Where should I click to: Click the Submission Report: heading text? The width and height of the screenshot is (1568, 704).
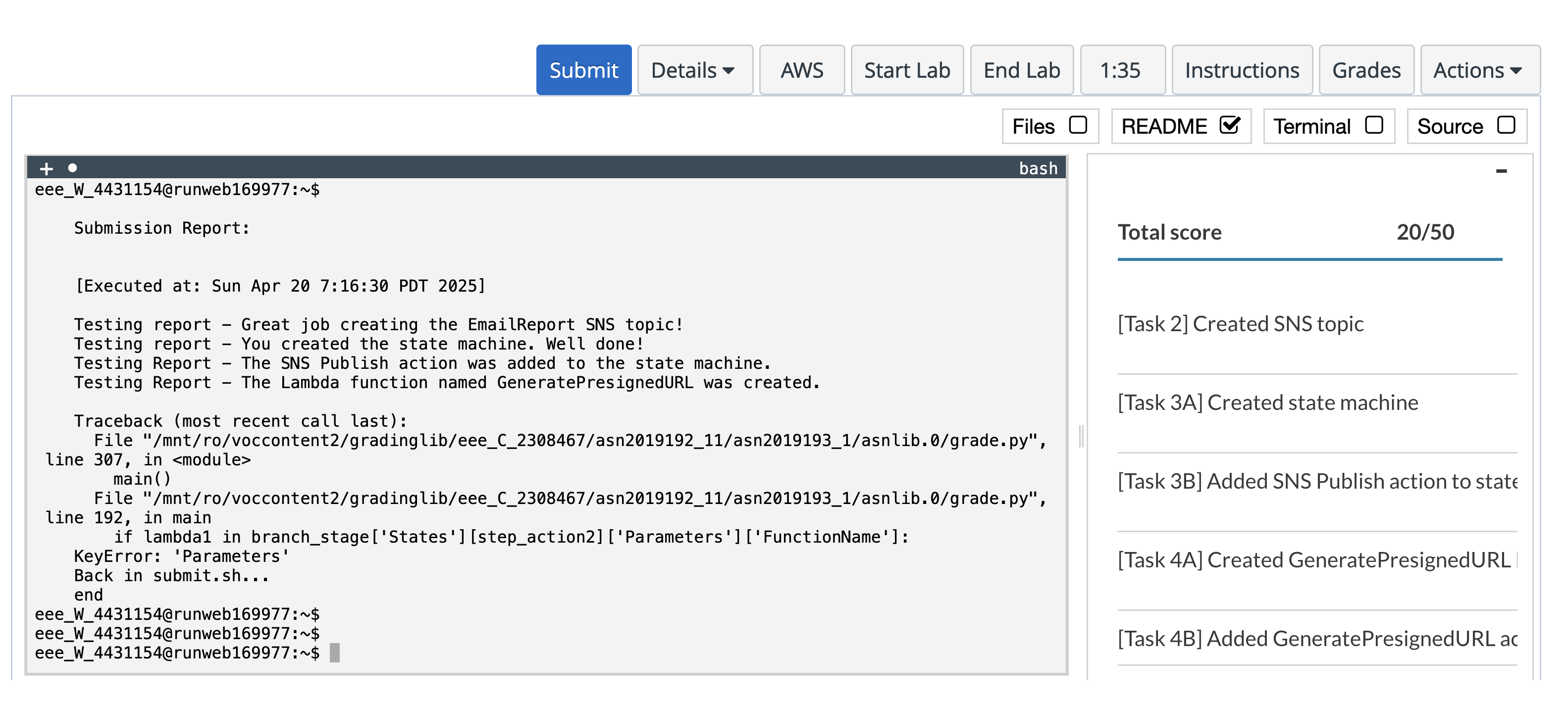(162, 228)
